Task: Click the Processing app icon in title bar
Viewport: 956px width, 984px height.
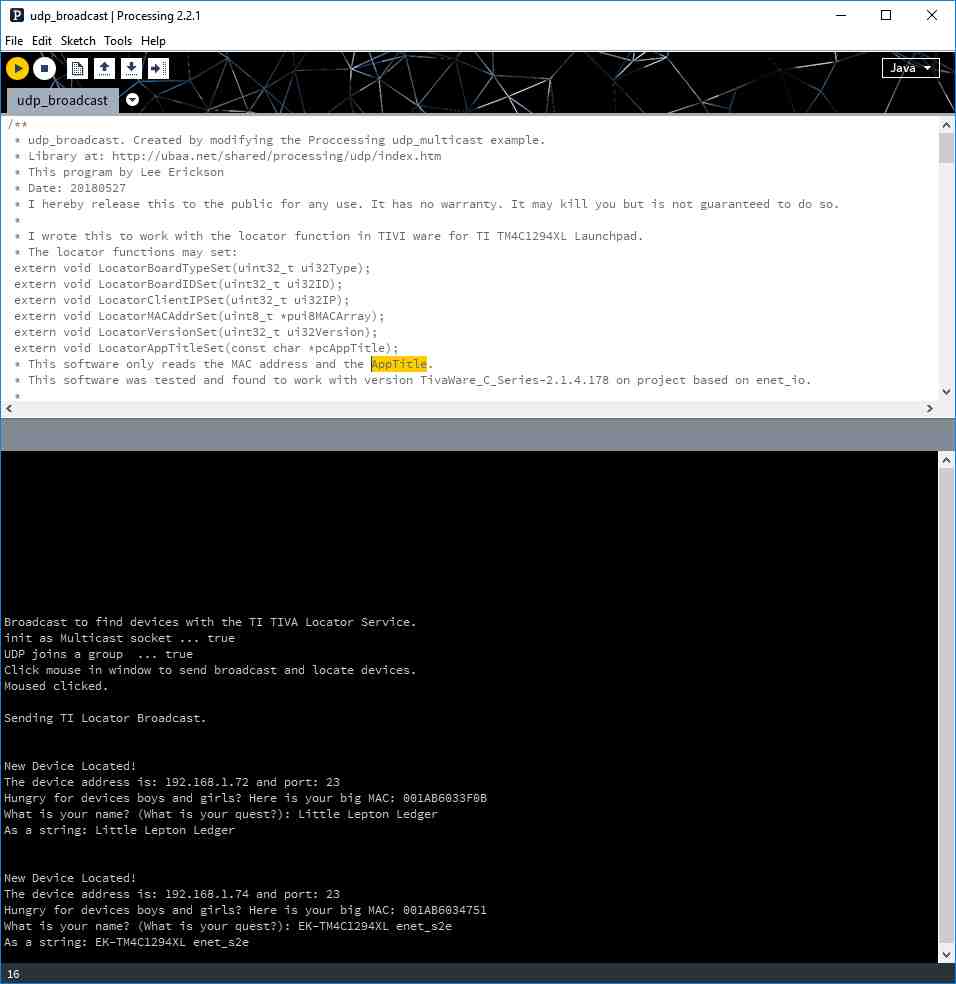Action: 17,15
